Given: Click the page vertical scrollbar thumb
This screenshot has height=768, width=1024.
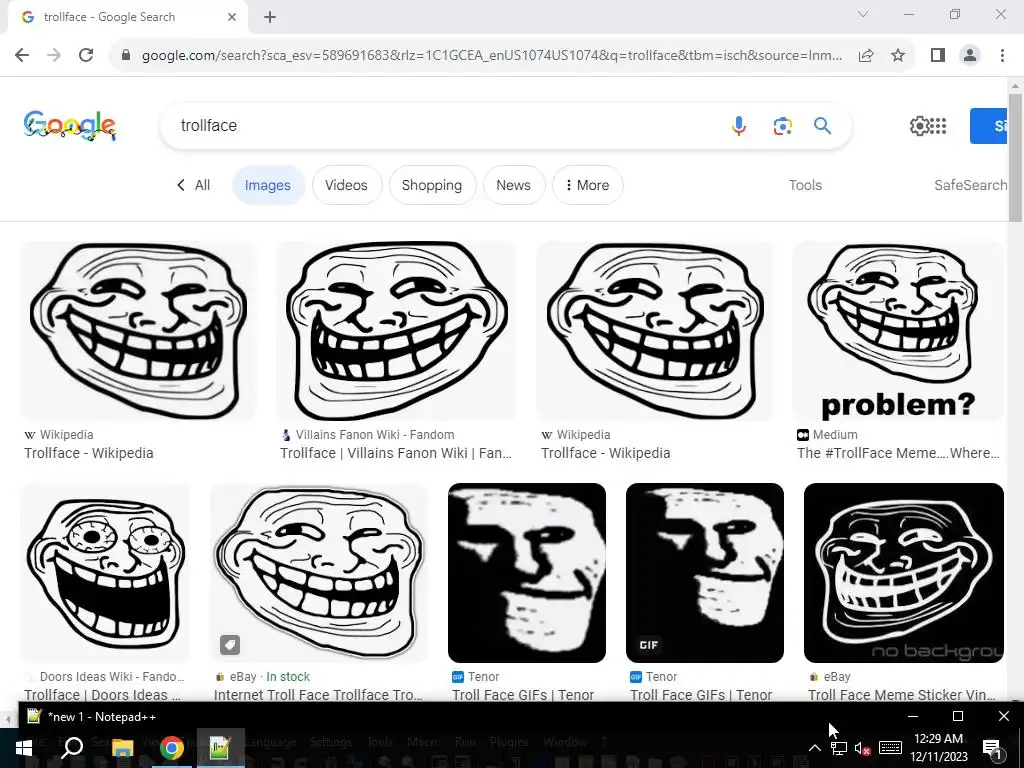Looking at the screenshot, I should [1015, 157].
